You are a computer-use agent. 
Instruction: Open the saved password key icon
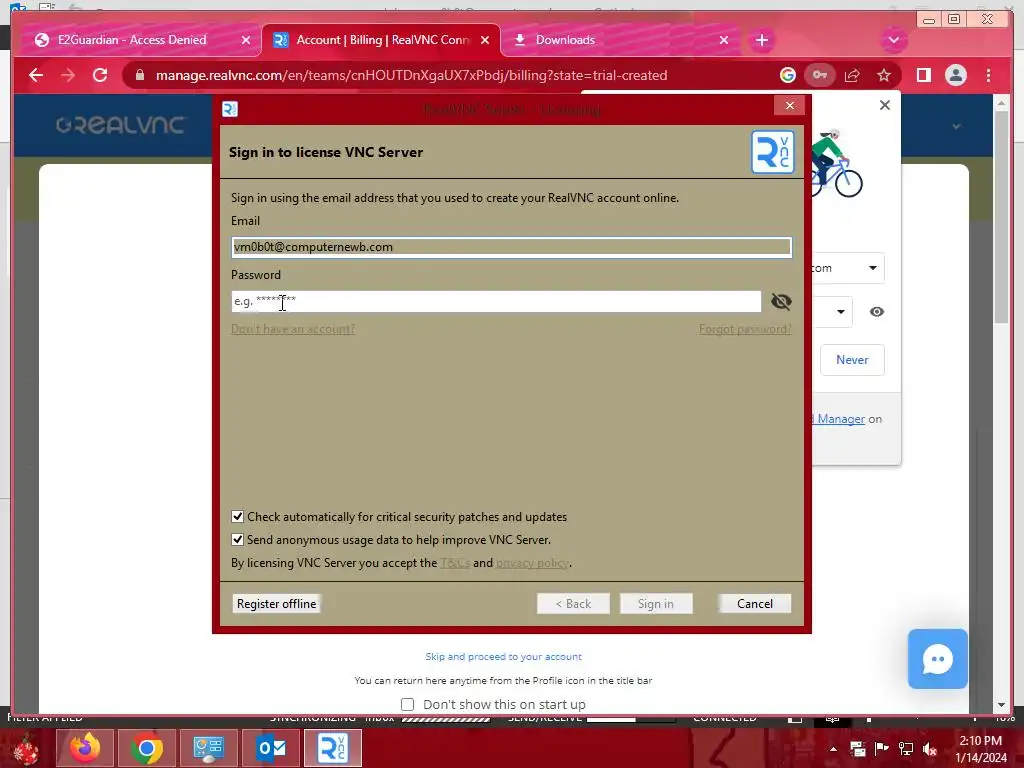click(x=820, y=75)
